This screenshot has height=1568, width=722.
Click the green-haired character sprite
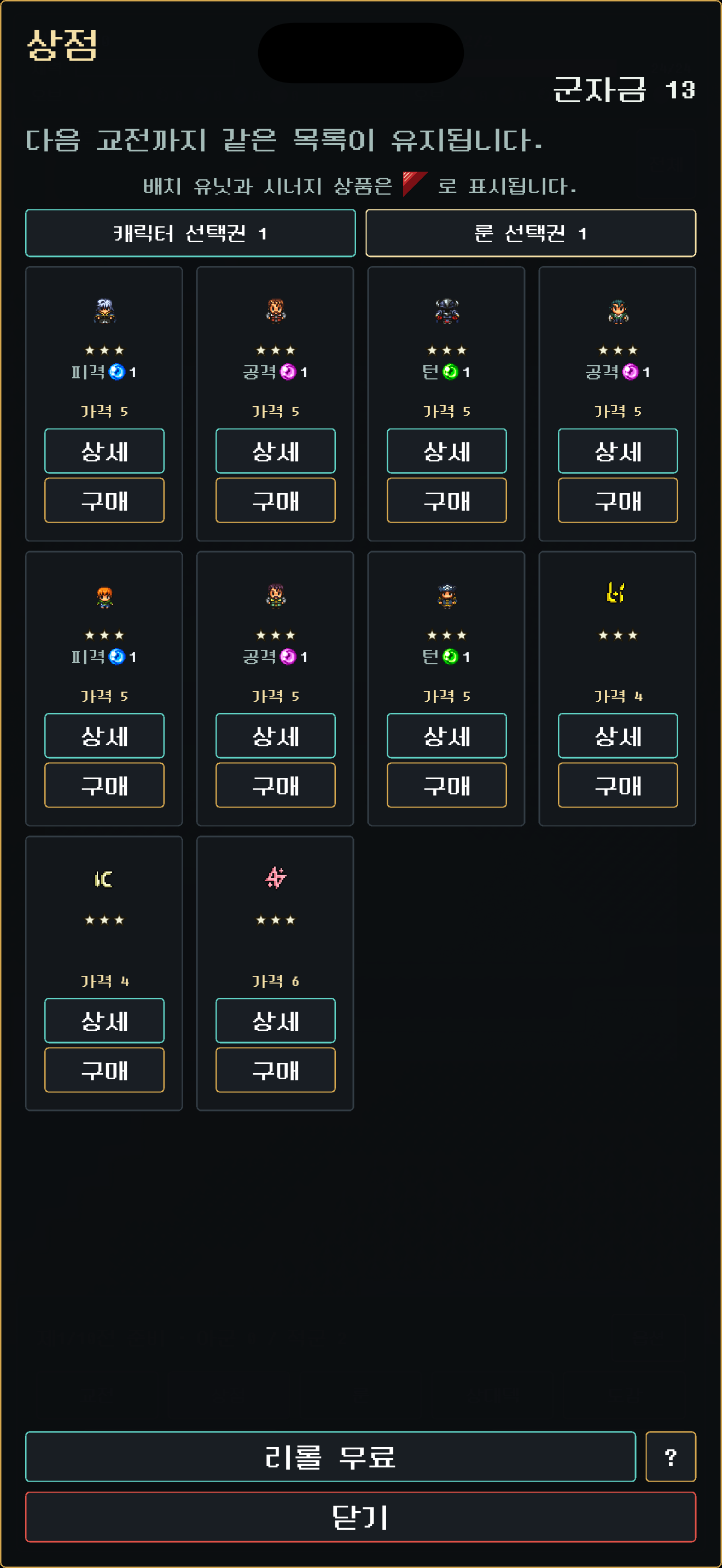[618, 311]
